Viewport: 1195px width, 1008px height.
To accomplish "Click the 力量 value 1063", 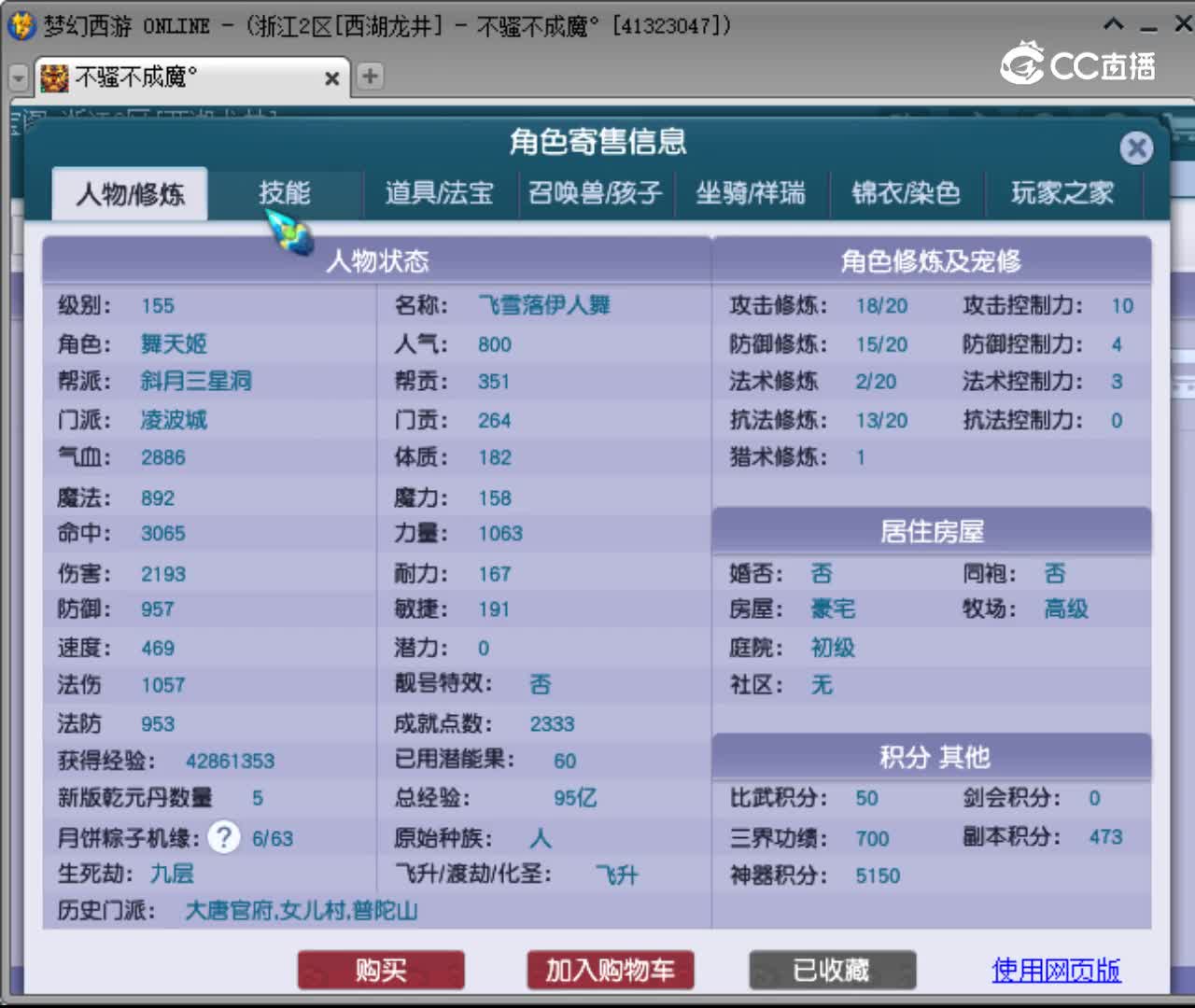I will pos(500,534).
